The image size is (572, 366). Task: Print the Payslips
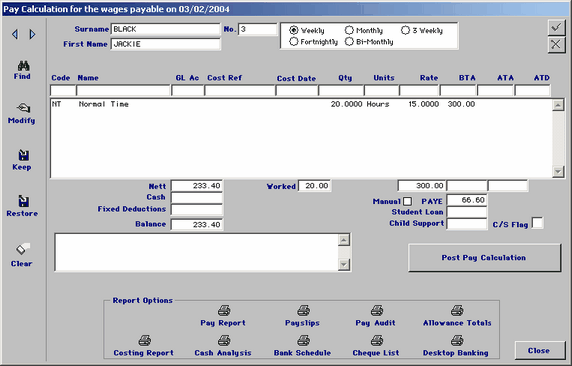pos(303,311)
